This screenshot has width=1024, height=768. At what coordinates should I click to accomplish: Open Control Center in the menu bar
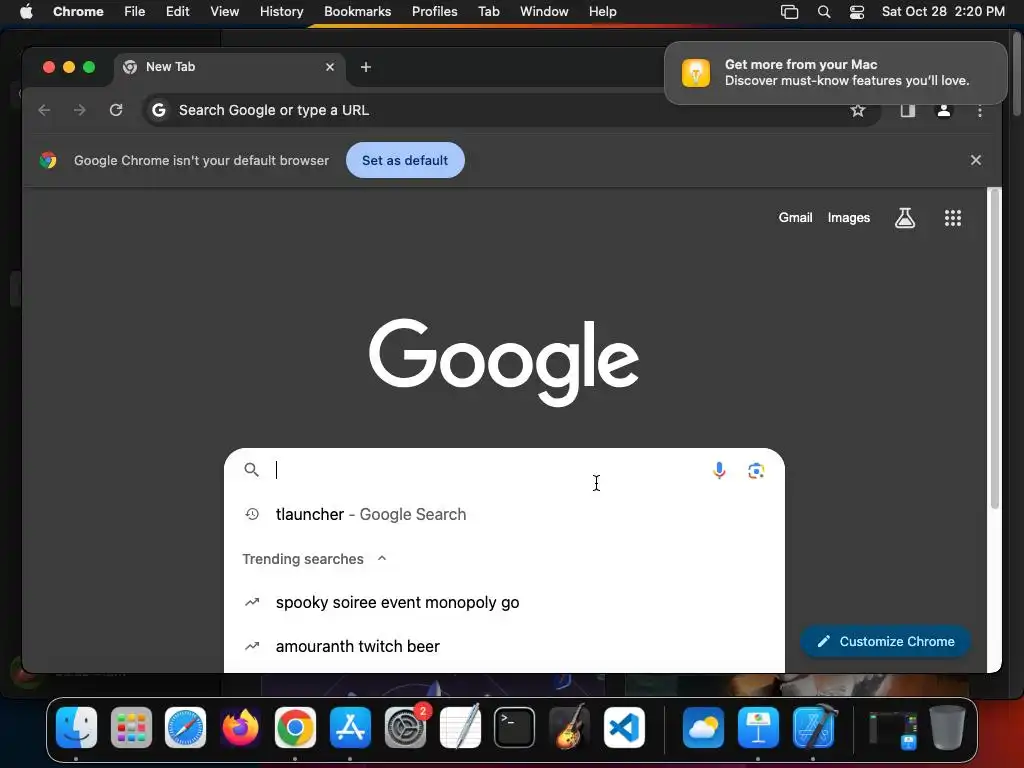857,12
